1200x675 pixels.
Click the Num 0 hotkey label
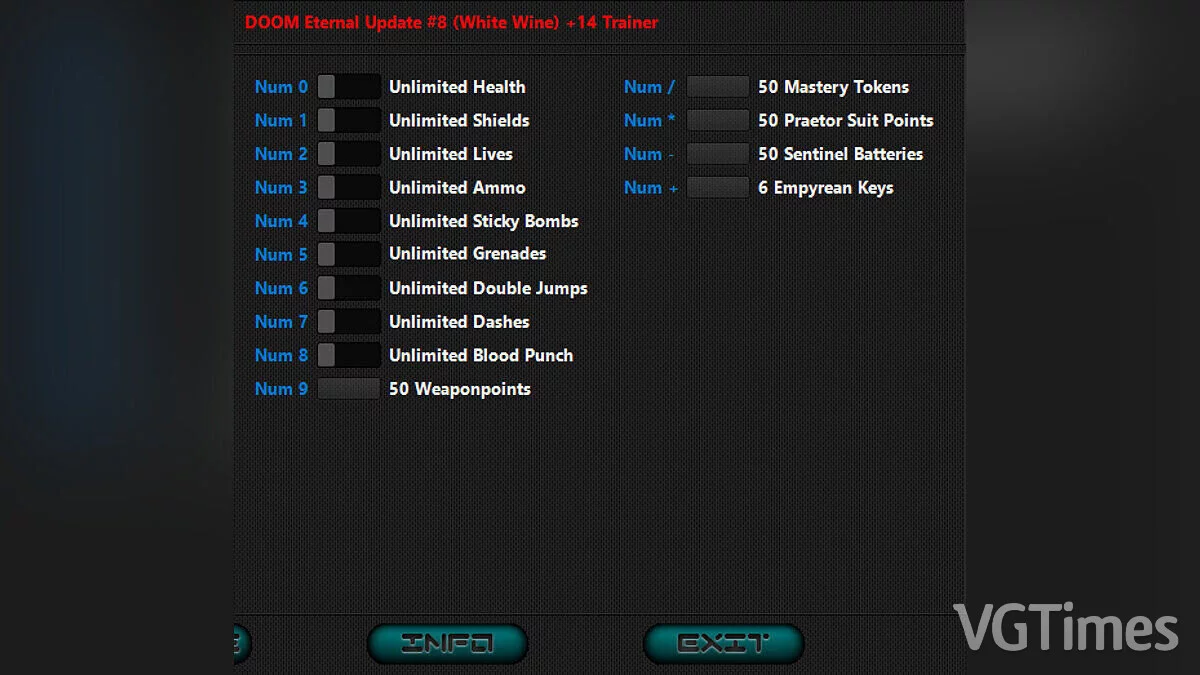coord(280,87)
